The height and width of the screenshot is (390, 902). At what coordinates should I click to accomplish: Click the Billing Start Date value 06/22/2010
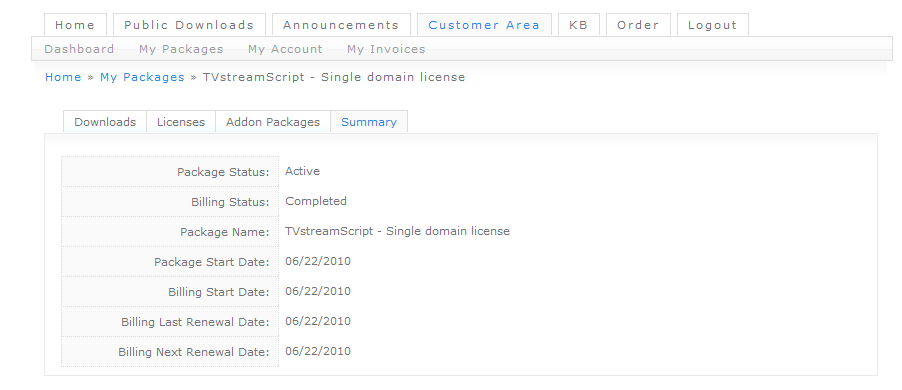tap(318, 291)
